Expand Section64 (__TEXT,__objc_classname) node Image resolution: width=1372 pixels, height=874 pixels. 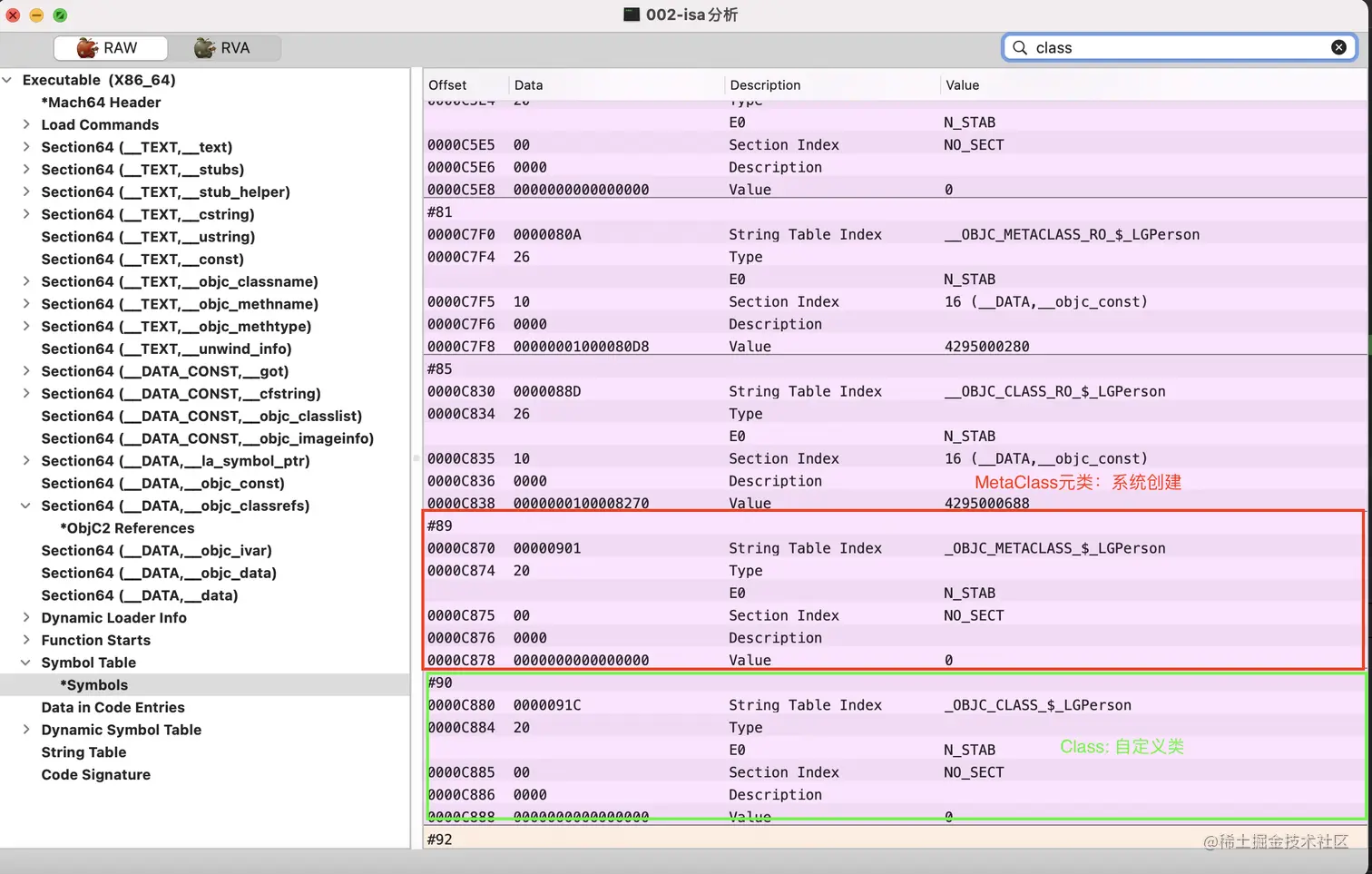(x=26, y=281)
